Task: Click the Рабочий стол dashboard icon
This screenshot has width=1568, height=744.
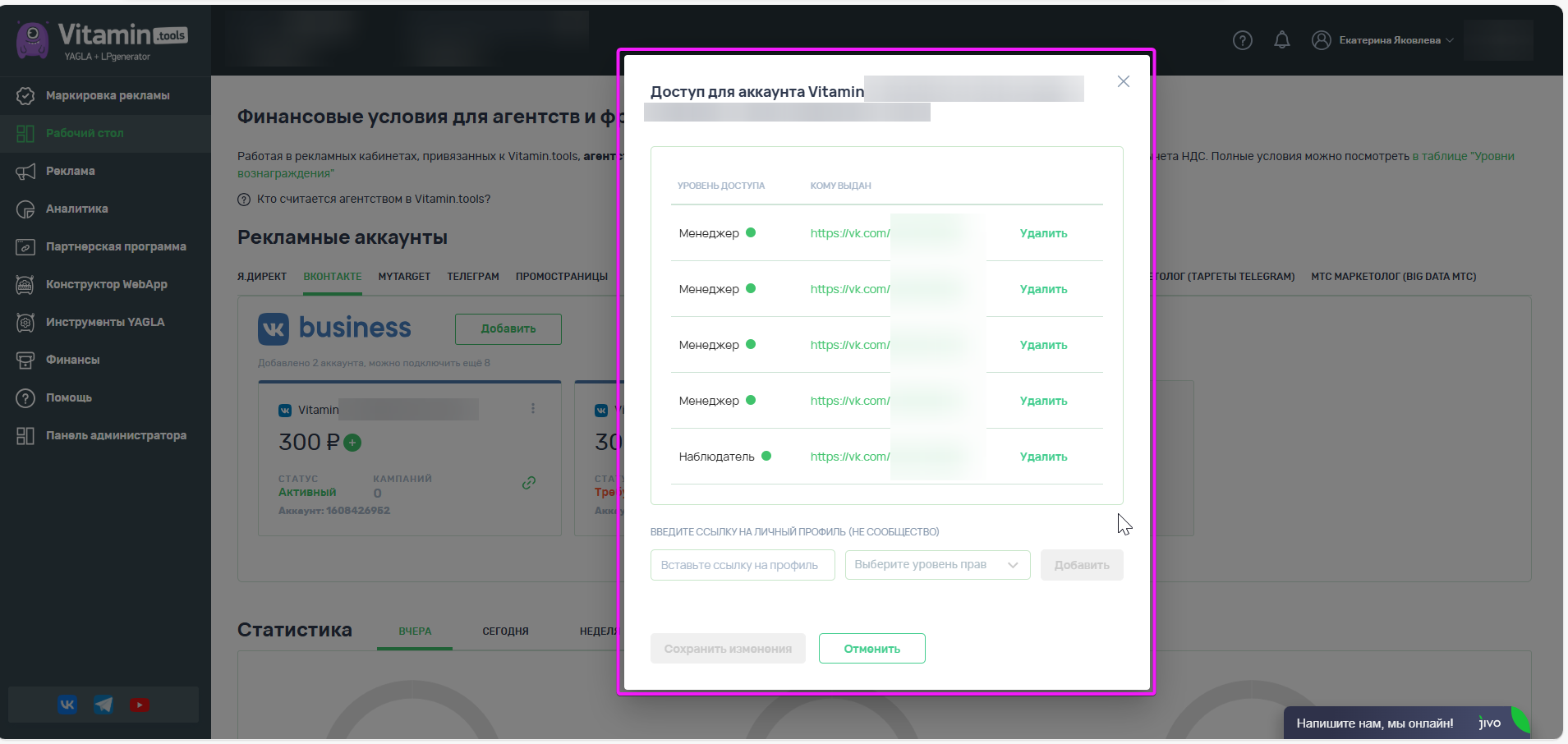Action: 25,134
